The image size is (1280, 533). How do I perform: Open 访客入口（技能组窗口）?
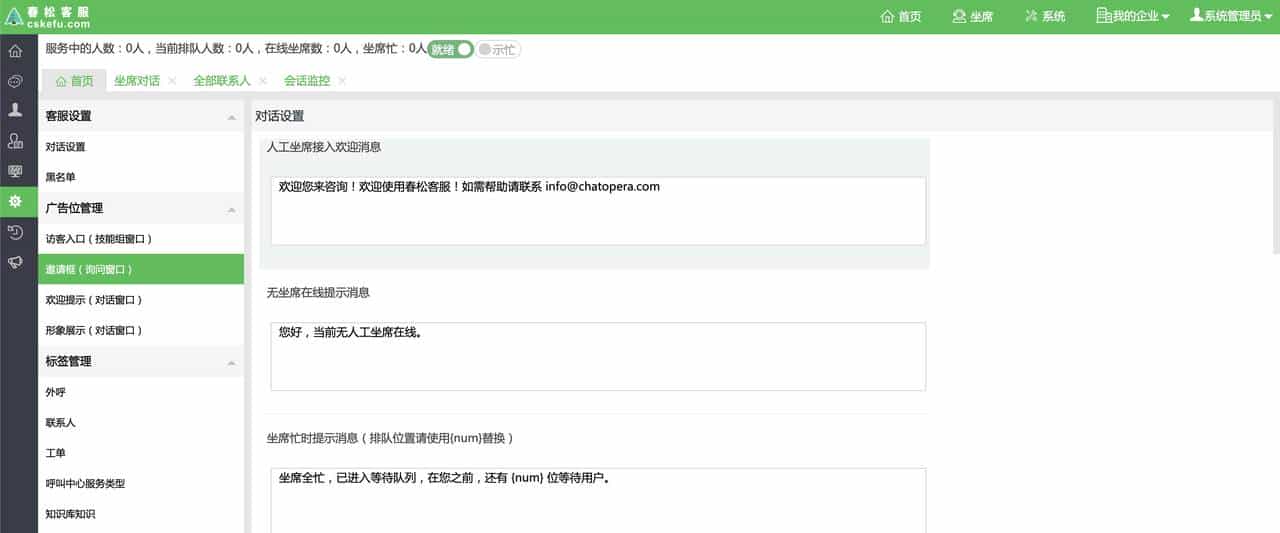141,239
